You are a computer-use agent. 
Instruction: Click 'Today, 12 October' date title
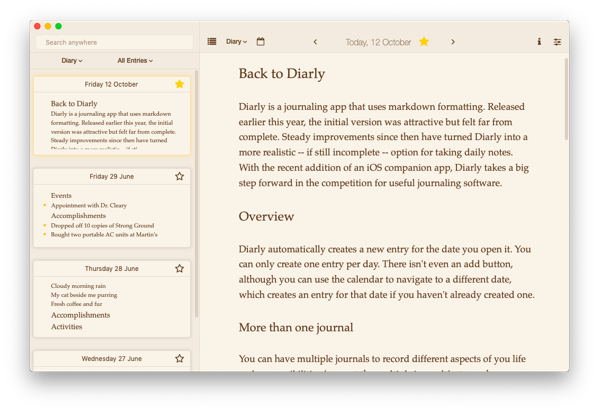click(378, 42)
